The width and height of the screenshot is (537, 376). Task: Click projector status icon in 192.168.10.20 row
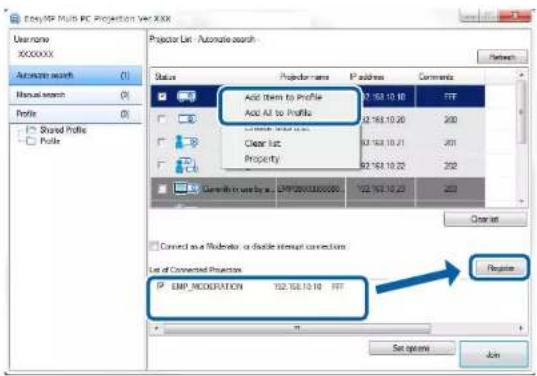click(x=187, y=119)
